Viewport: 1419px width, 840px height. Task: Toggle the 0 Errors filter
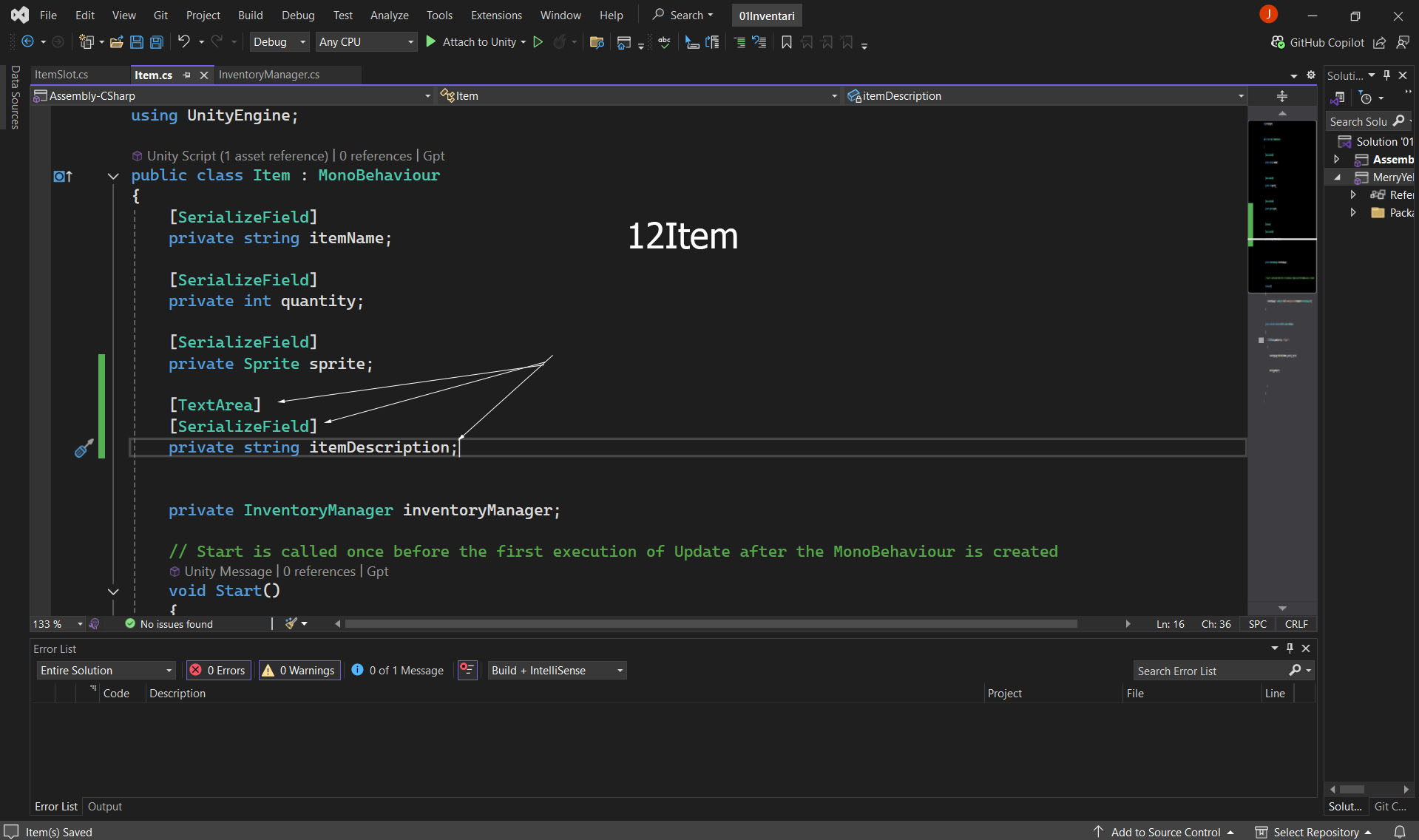(219, 670)
